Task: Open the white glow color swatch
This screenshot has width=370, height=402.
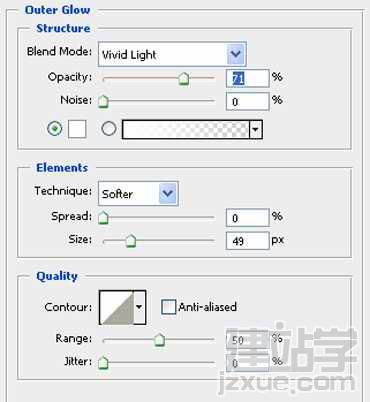Action: pos(77,129)
